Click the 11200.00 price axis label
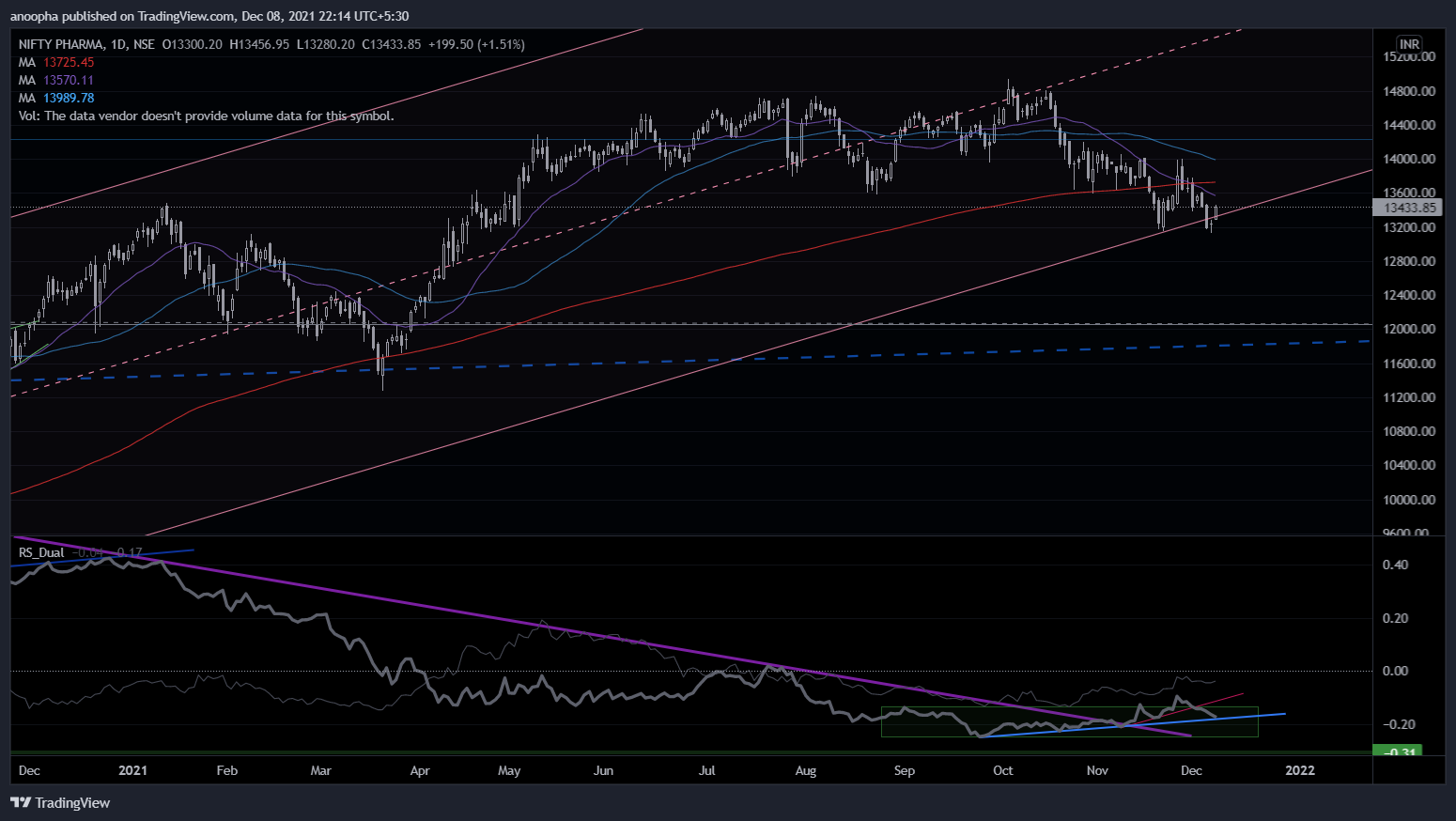This screenshot has width=1456, height=821. point(1409,397)
